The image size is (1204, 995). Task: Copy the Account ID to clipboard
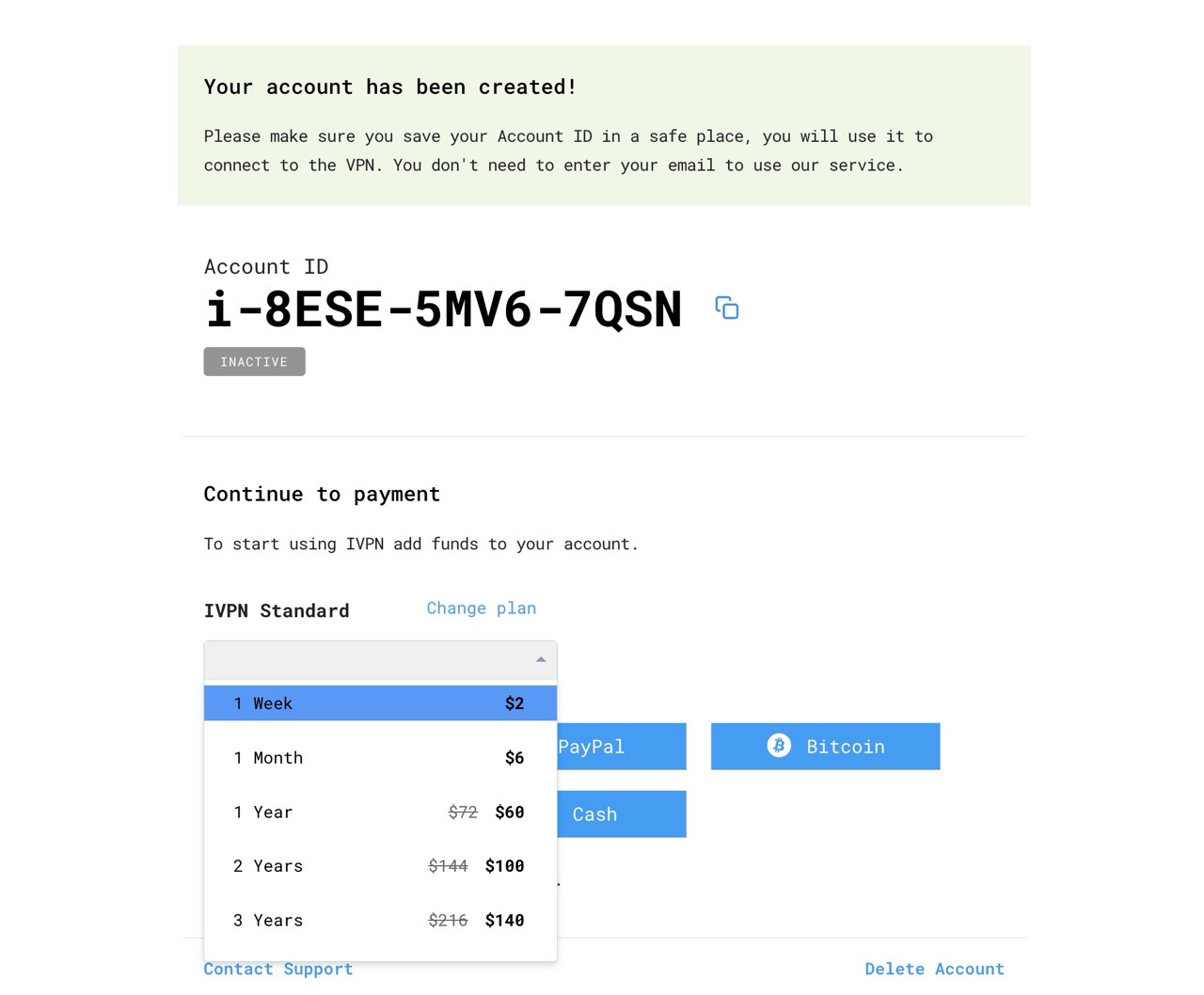(x=727, y=308)
